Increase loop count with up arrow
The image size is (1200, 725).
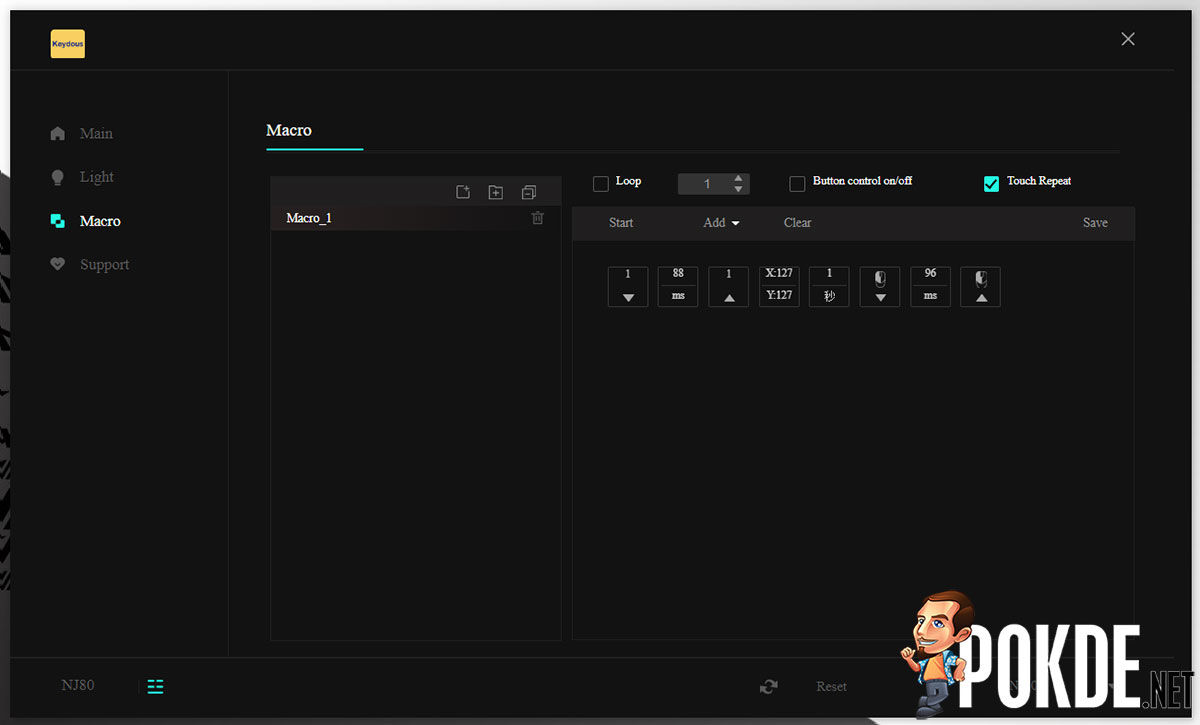739,178
